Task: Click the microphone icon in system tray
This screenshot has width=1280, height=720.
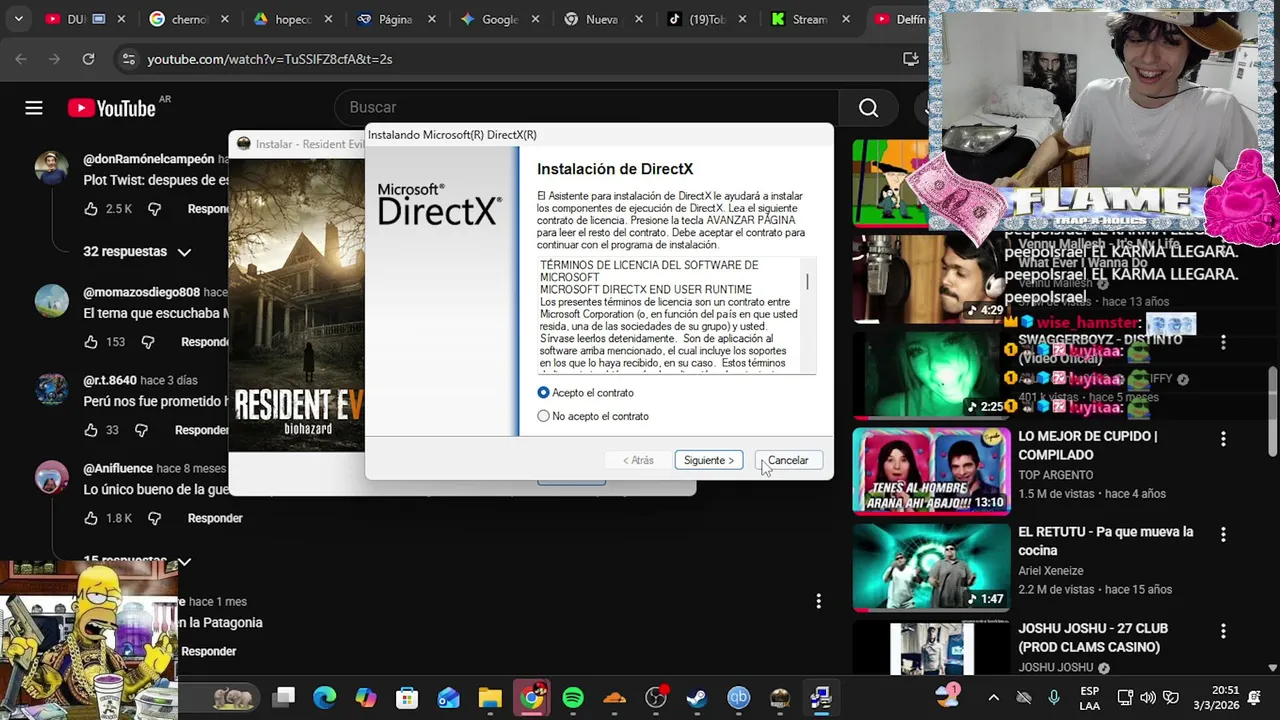Action: coord(1053,697)
